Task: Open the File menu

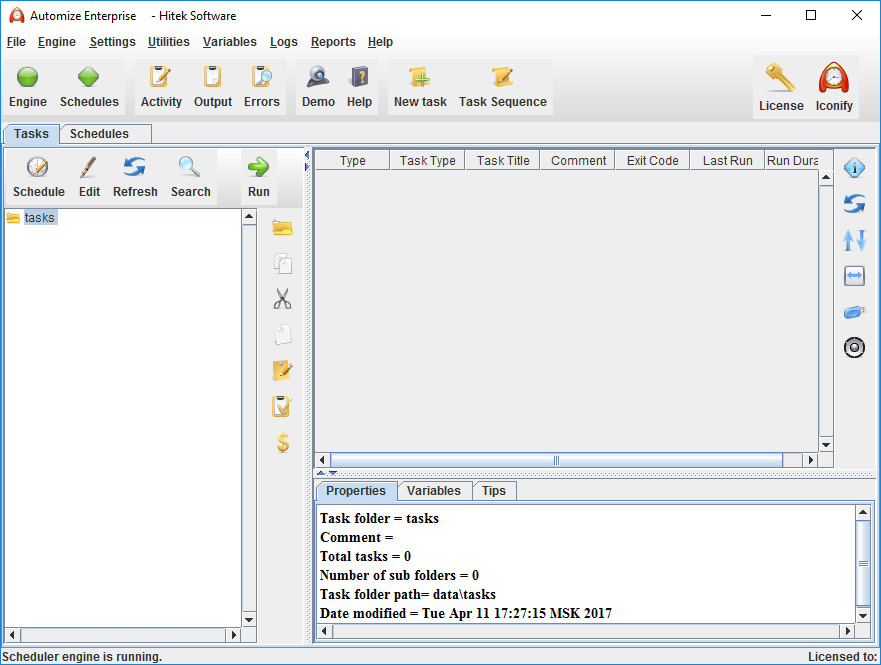Action: pos(16,42)
